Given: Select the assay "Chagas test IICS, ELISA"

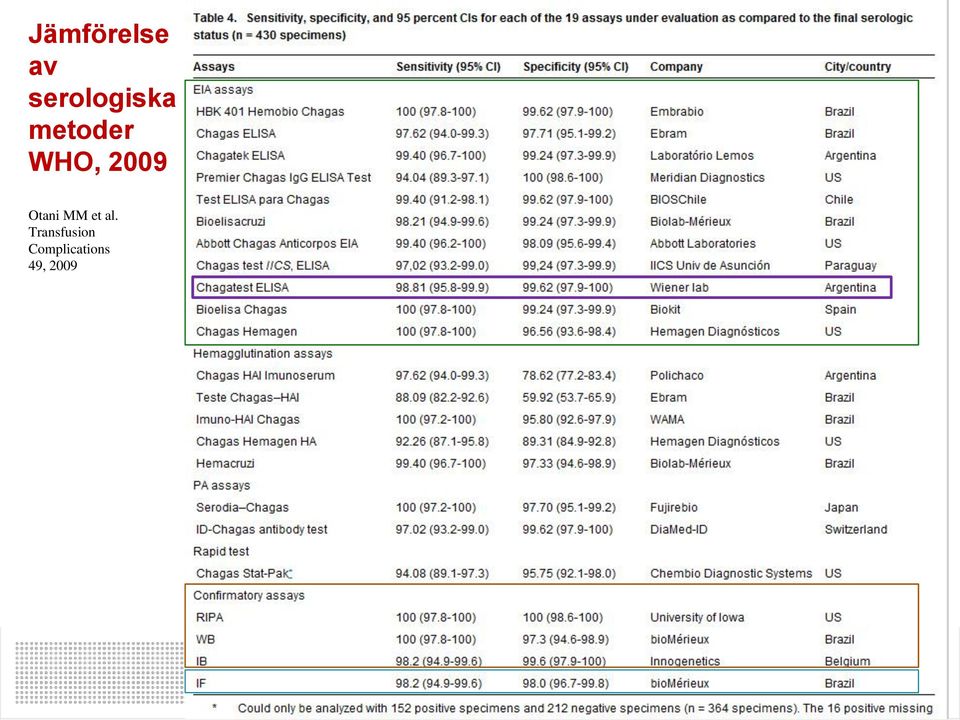Looking at the screenshot, I should (263, 266).
